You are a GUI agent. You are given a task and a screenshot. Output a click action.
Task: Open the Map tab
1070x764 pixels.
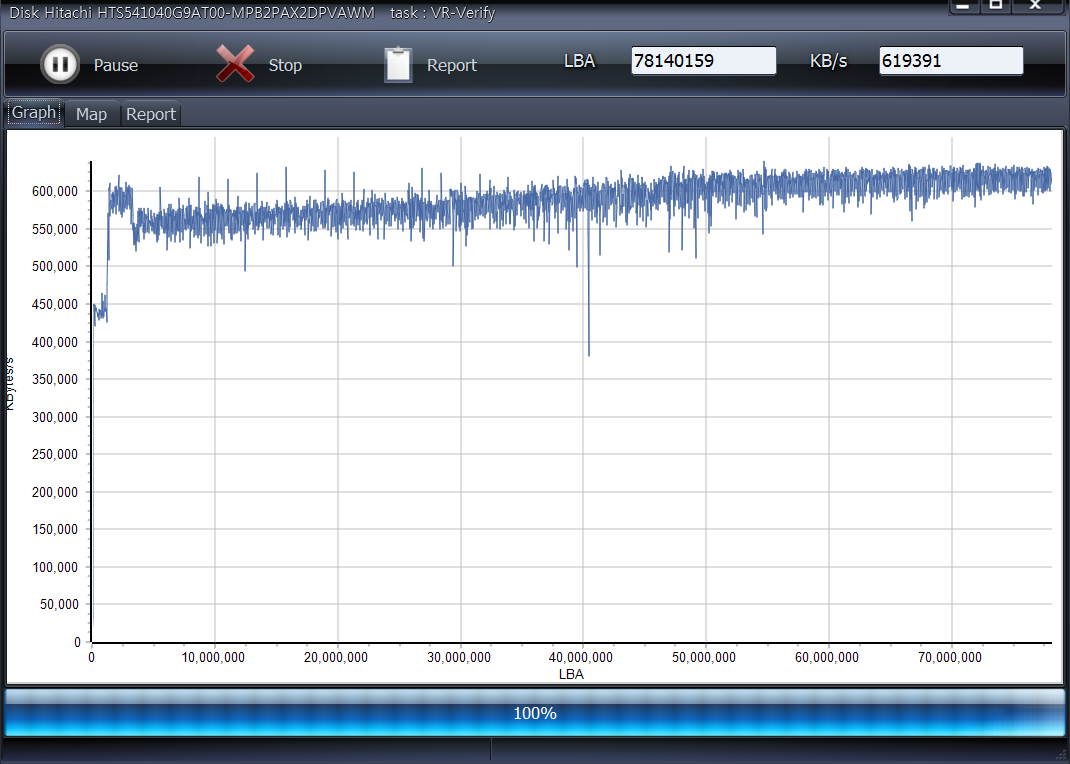pyautogui.click(x=91, y=114)
